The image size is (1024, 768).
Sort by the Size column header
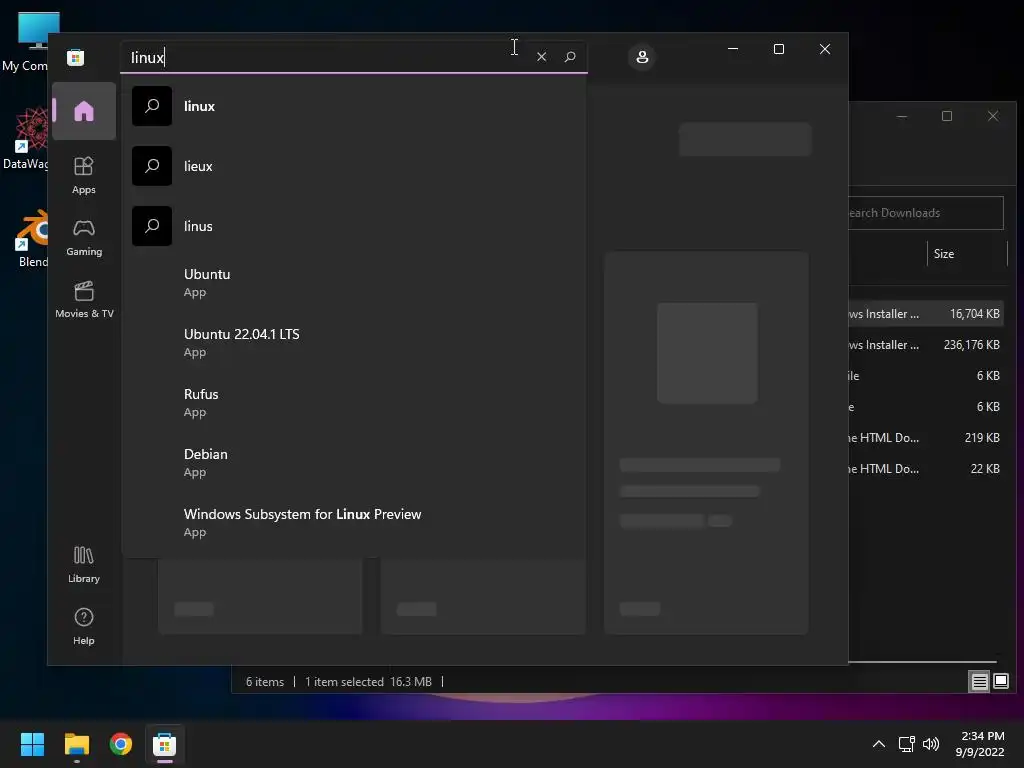(x=967, y=253)
